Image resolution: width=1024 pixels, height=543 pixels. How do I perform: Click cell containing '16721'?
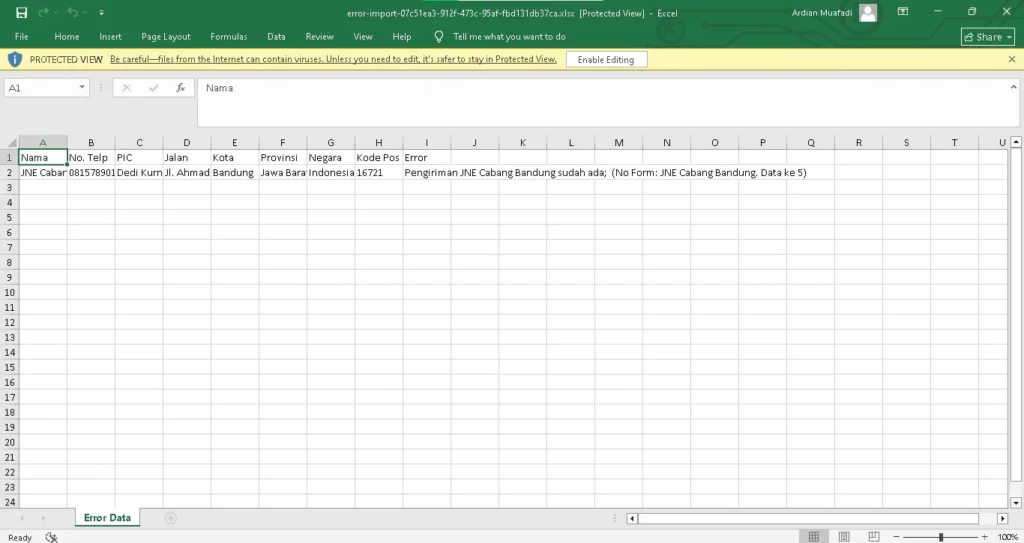click(x=379, y=173)
